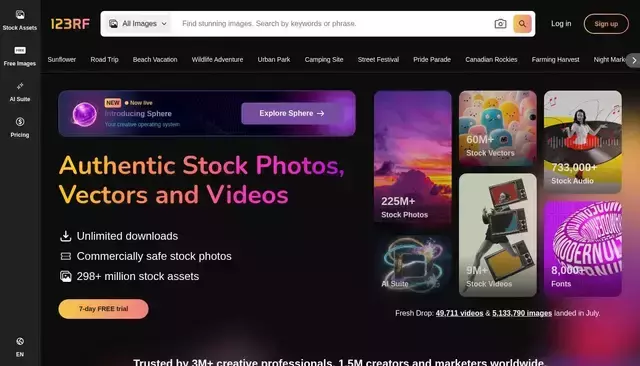Click the image icon beside 298+ million stock assets

pyautogui.click(x=65, y=276)
